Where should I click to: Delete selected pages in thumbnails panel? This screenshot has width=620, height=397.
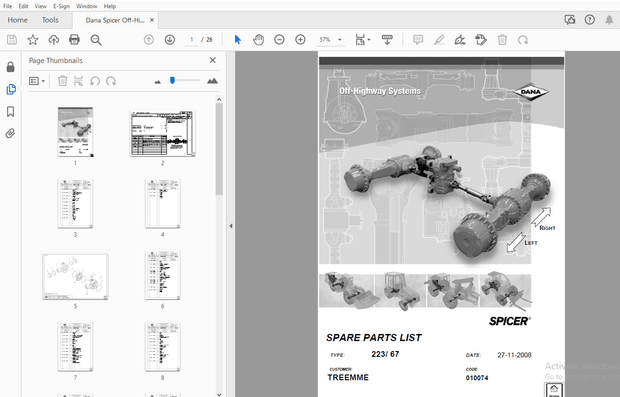(62, 81)
